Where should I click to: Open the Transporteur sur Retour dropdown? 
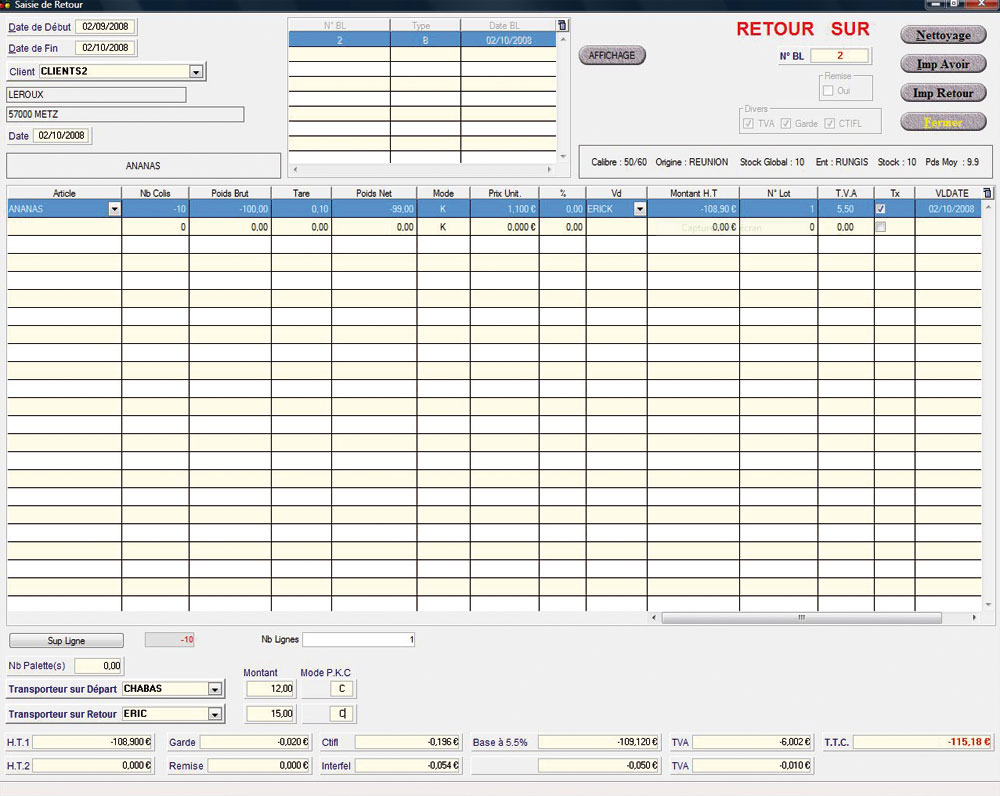point(215,714)
